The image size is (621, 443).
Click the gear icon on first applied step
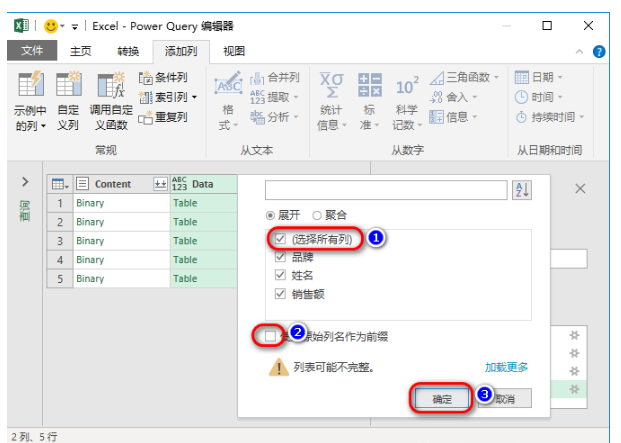[574, 336]
